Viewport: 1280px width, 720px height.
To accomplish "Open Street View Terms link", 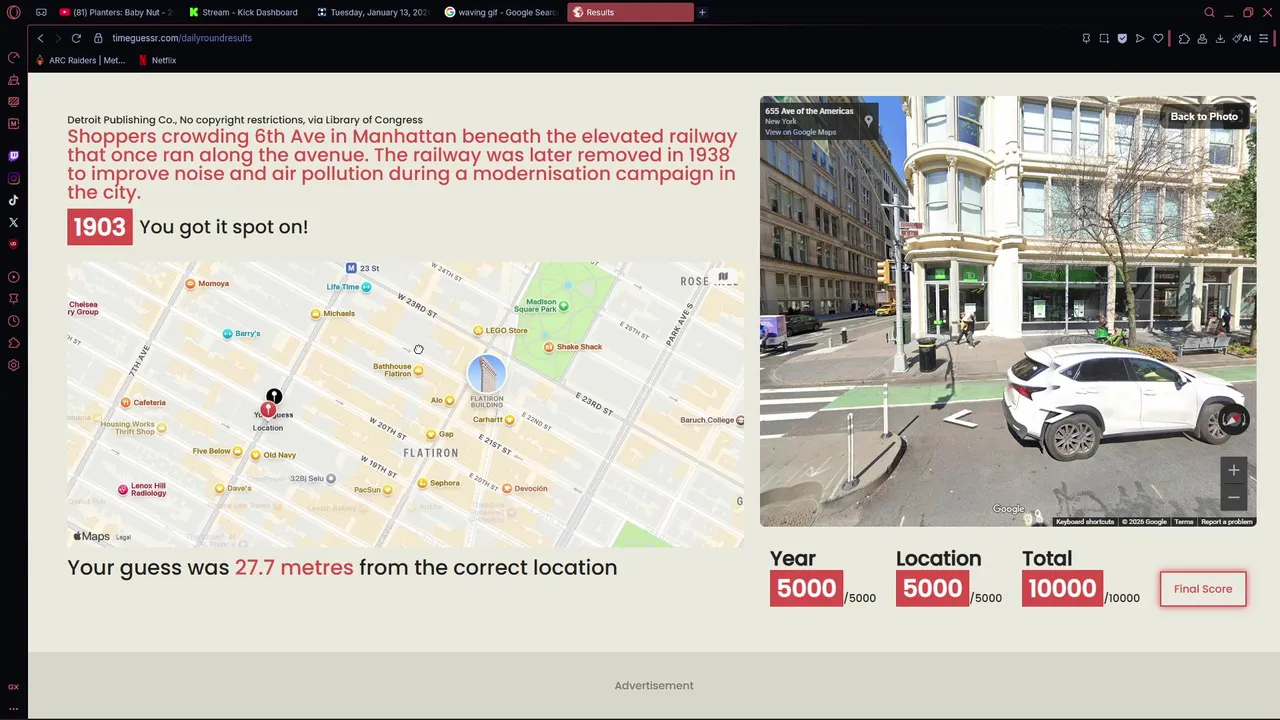I will click(x=1184, y=522).
